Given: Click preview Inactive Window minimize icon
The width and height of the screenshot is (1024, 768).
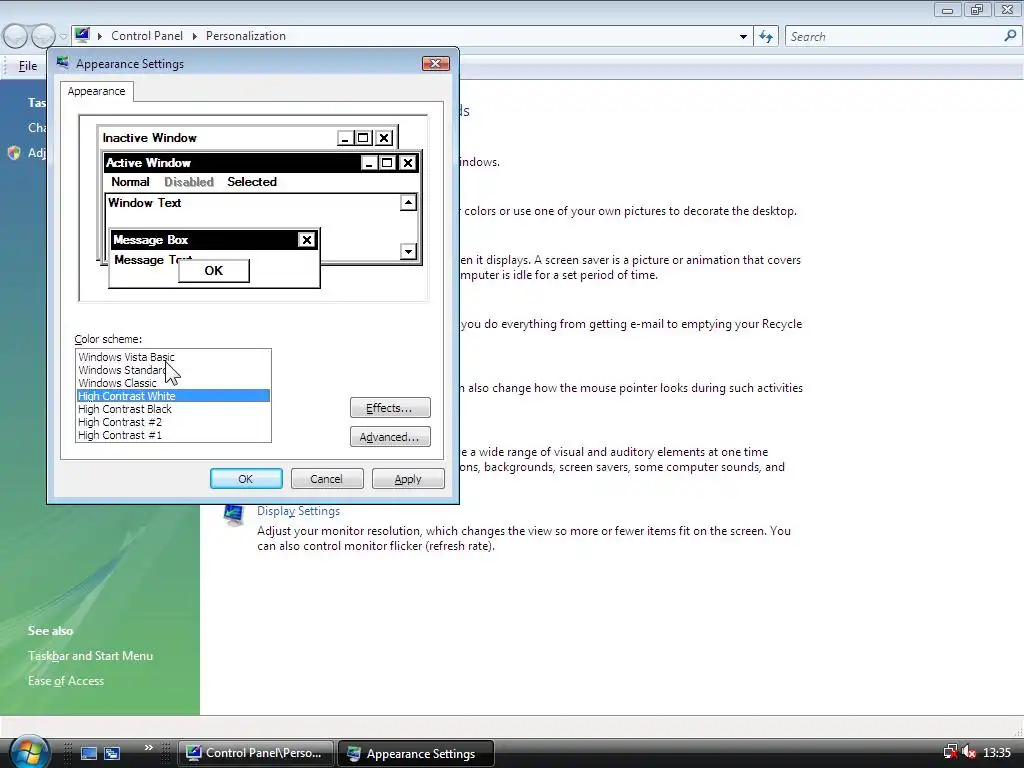Looking at the screenshot, I should 345,138.
